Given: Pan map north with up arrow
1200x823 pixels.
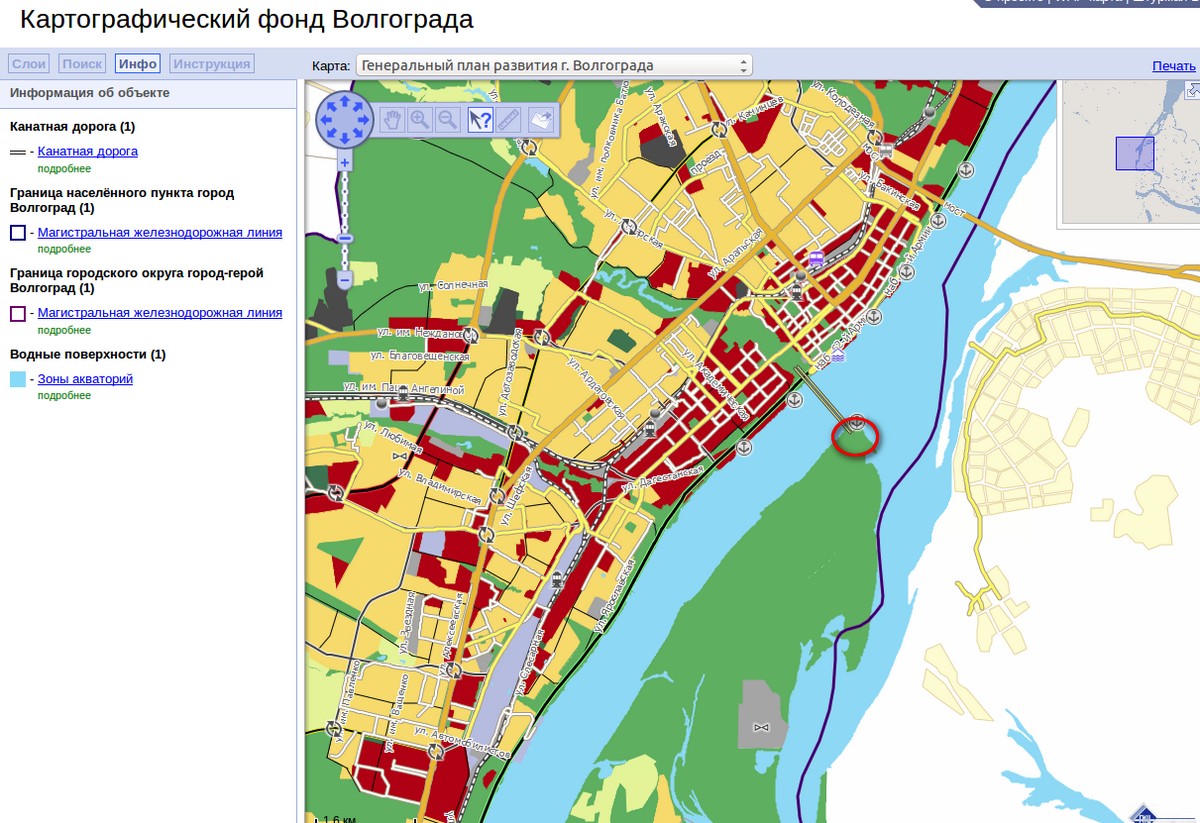Looking at the screenshot, I should pos(344,101).
